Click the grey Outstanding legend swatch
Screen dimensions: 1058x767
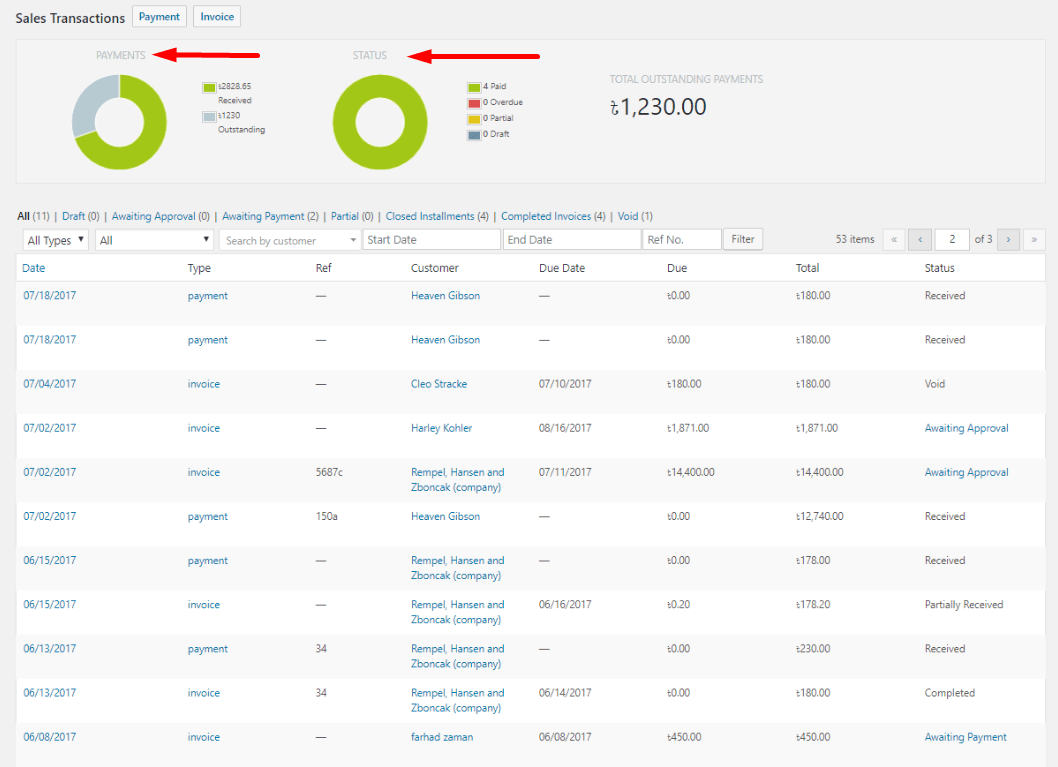(209, 117)
